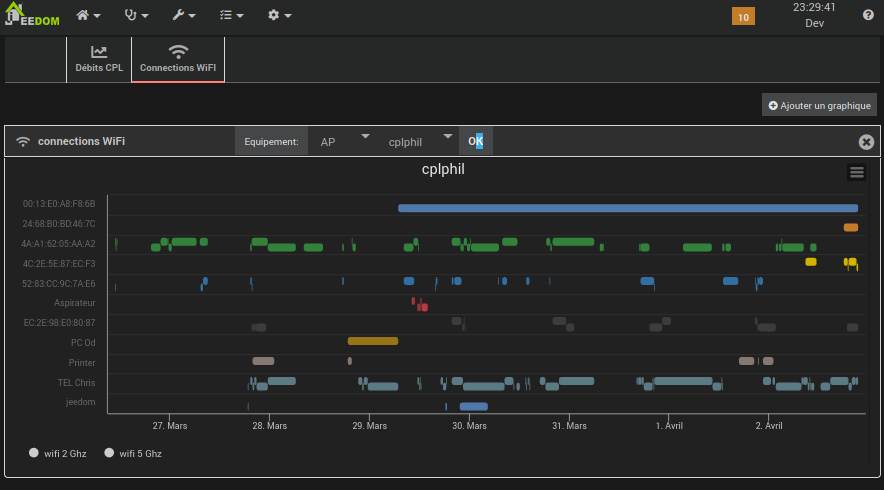Expand the cplphil equipment dropdown
The image size is (884, 490).
tap(420, 142)
